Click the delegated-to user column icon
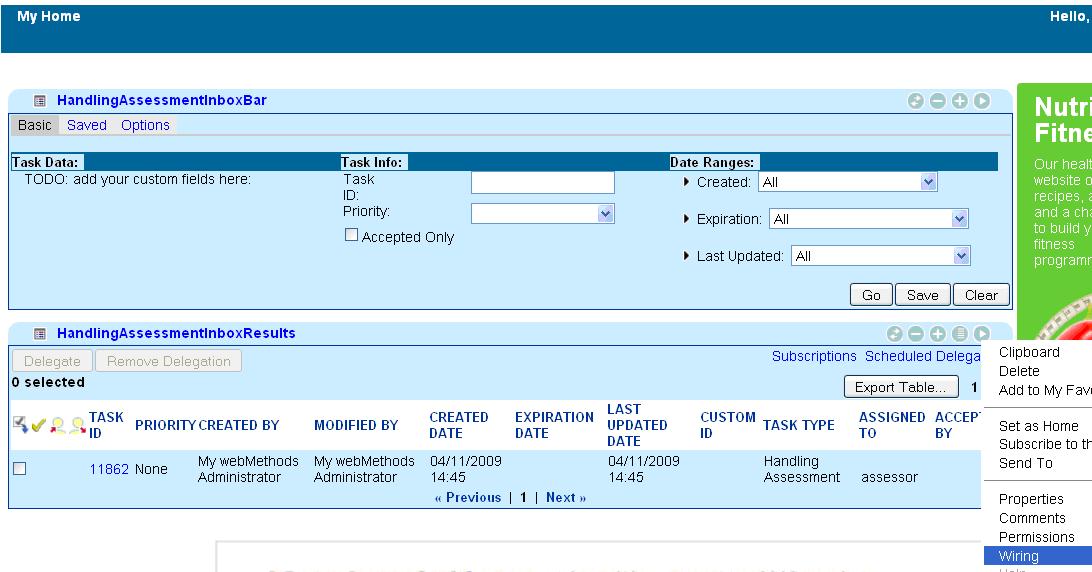Viewport: 1092px width, 572px height. (x=77, y=424)
